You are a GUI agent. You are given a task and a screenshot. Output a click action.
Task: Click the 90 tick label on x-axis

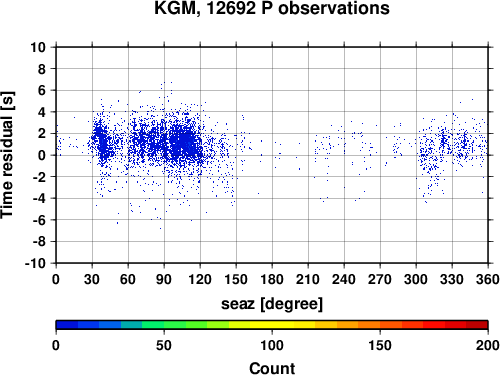[x=164, y=279]
